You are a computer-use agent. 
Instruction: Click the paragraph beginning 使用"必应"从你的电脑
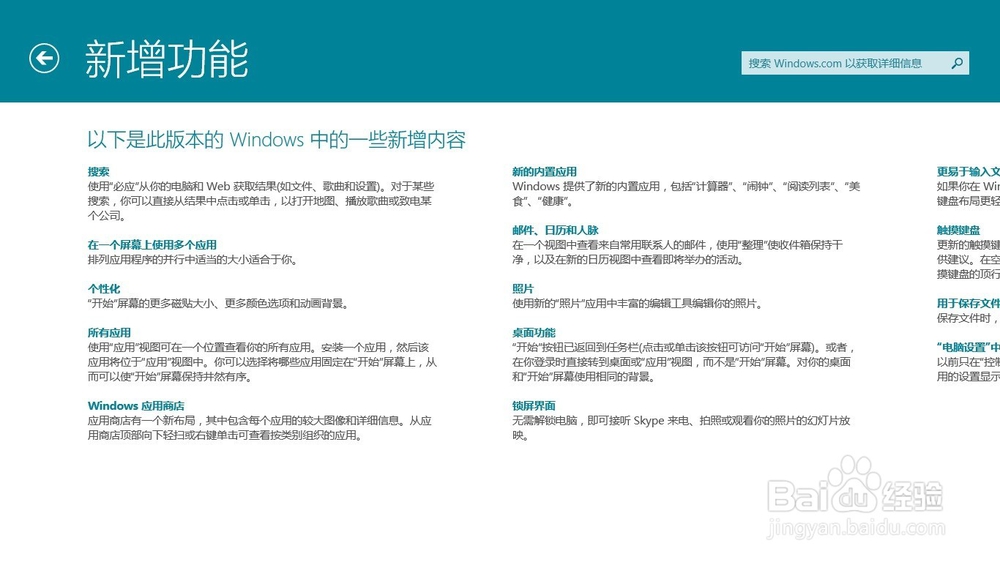(261, 201)
